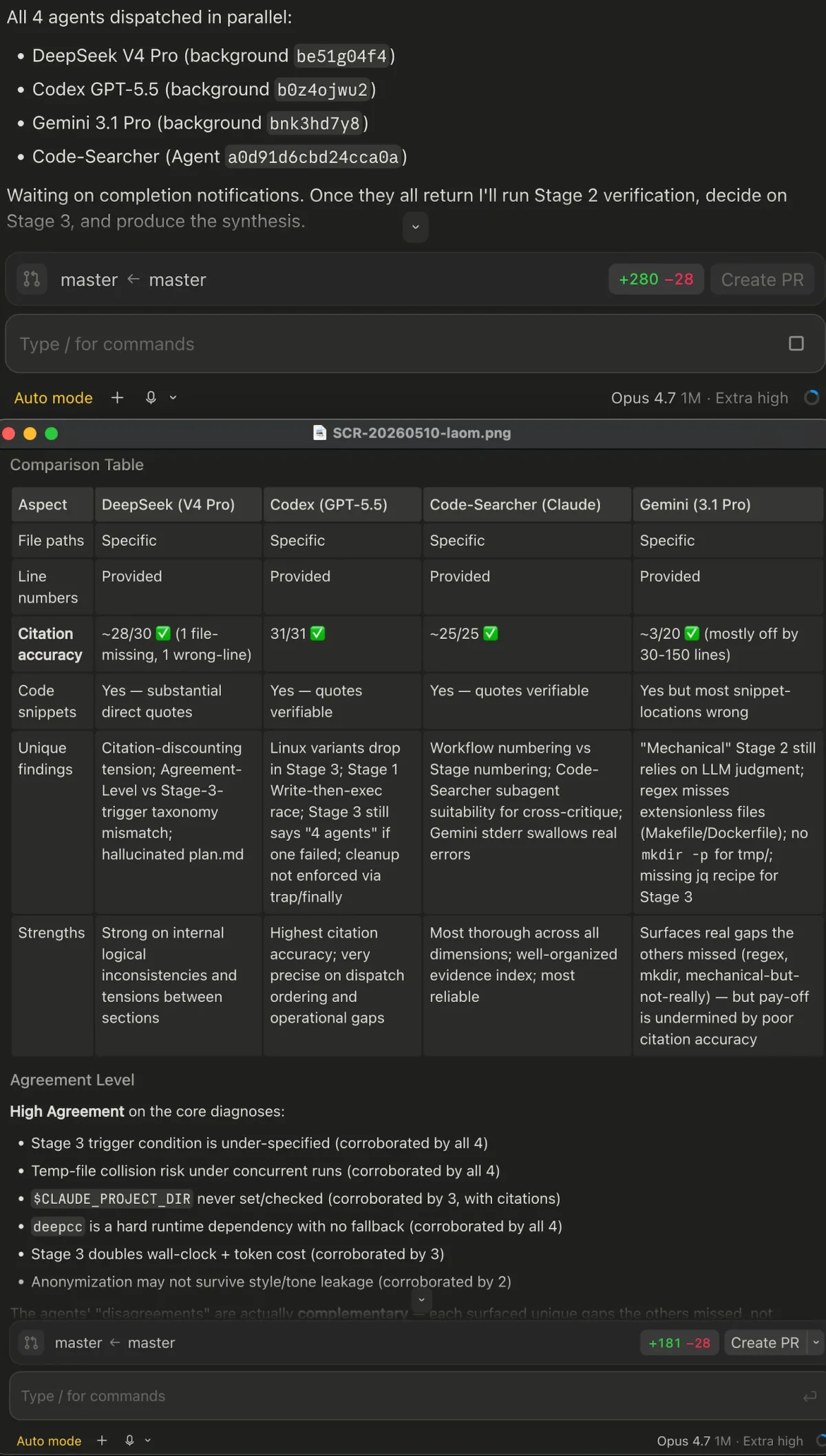This screenshot has height=1456, width=826.
Task: Click the scroll-down chevron below the Waiting message
Action: point(415,227)
